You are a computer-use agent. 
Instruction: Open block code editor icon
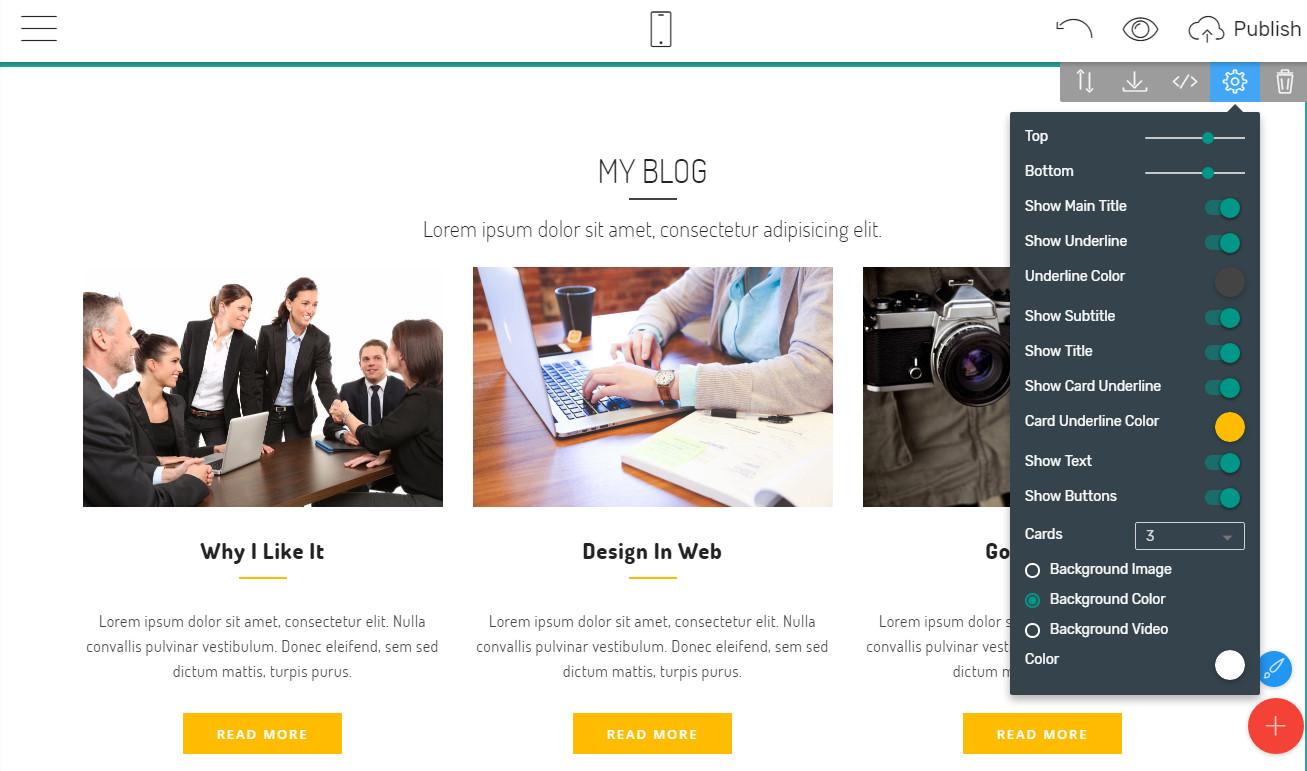(x=1185, y=82)
